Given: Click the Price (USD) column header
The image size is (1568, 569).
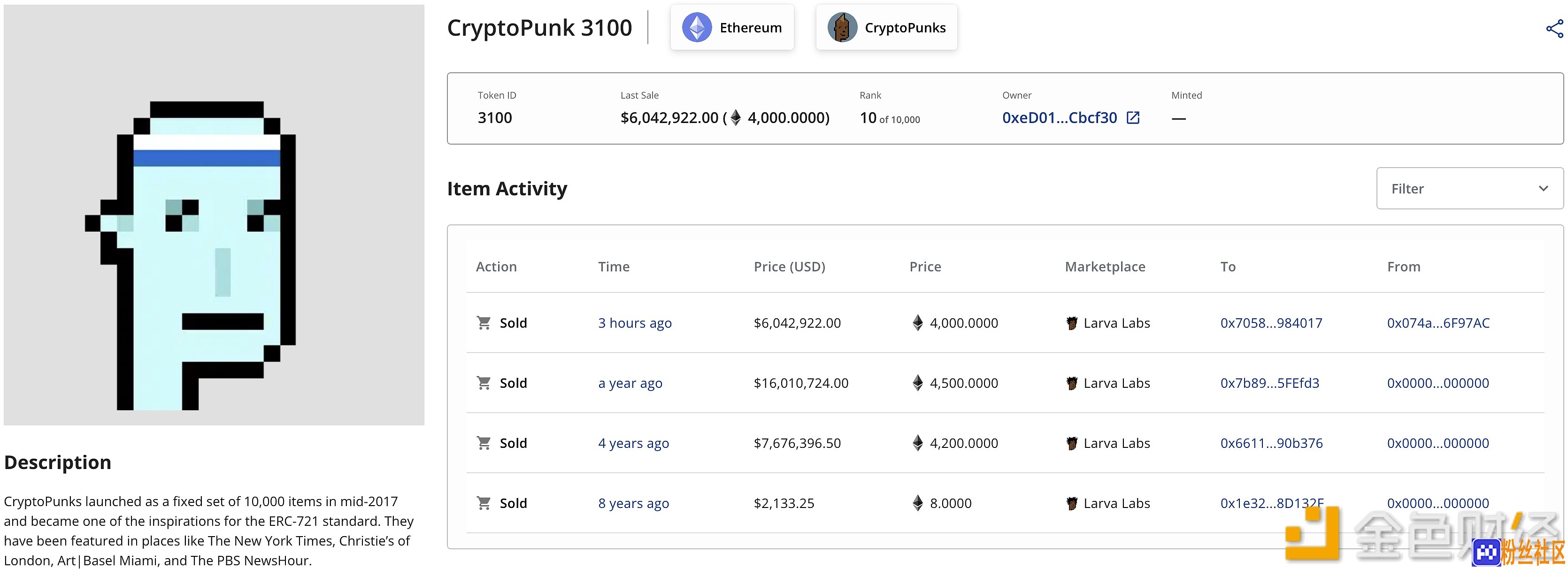Looking at the screenshot, I should tap(789, 267).
